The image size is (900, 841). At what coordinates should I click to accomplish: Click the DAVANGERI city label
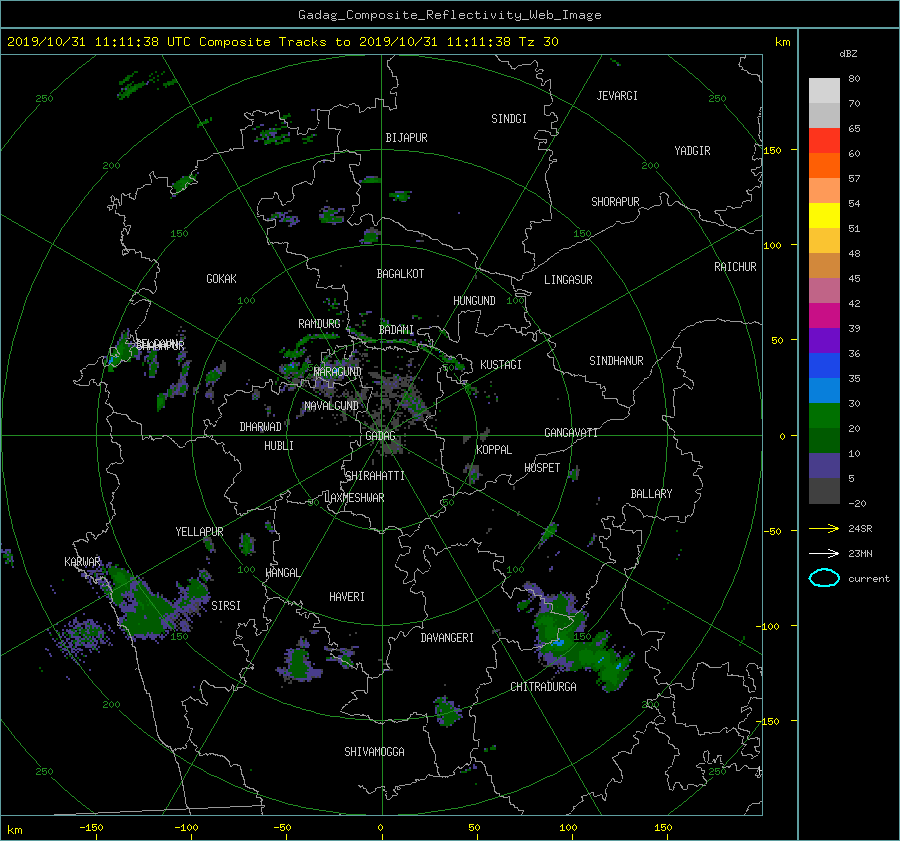click(447, 638)
